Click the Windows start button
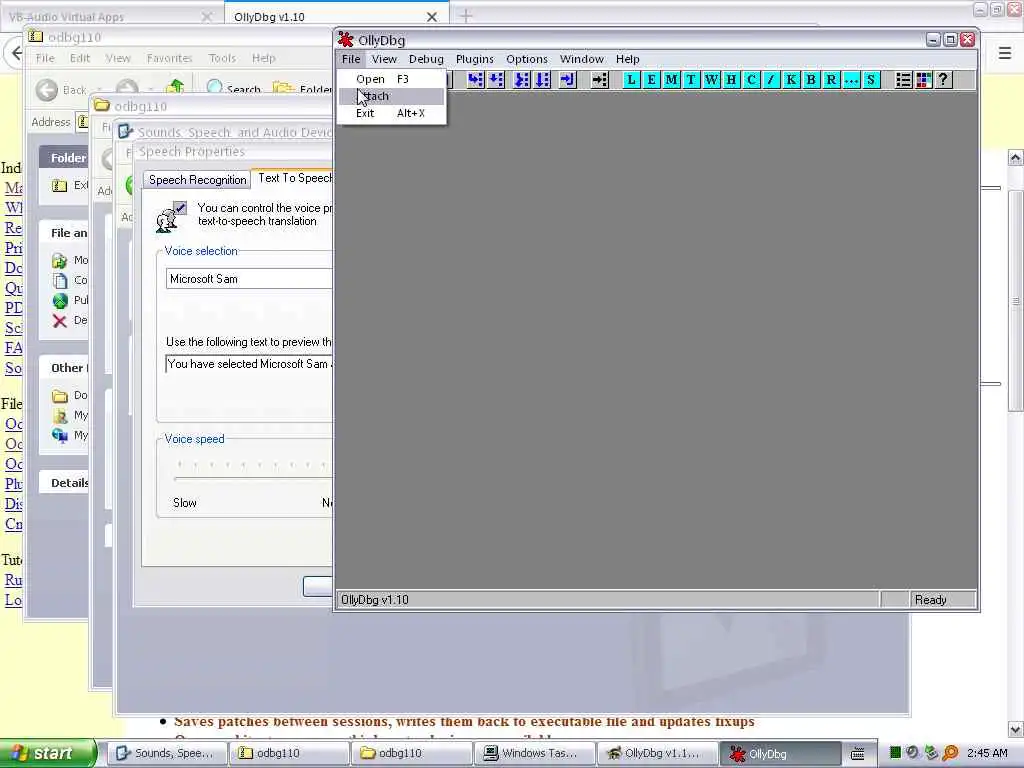Screen dimensions: 1024x768 point(47,753)
